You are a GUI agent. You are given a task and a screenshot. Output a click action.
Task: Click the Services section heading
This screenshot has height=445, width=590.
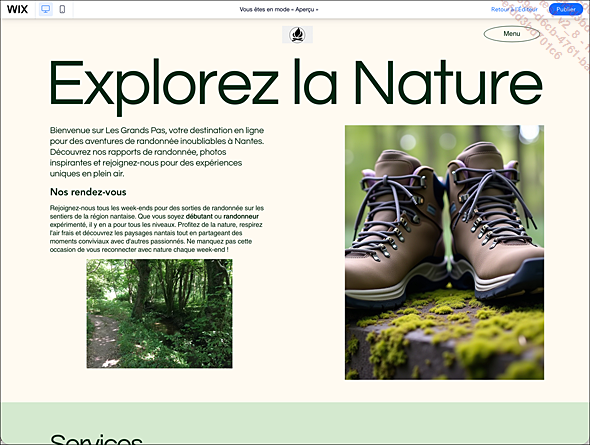point(96,438)
